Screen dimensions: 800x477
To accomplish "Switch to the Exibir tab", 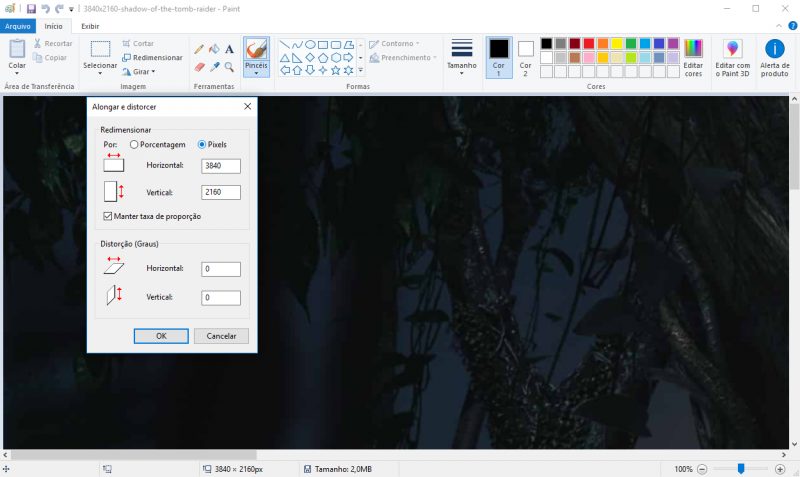I will [x=90, y=26].
